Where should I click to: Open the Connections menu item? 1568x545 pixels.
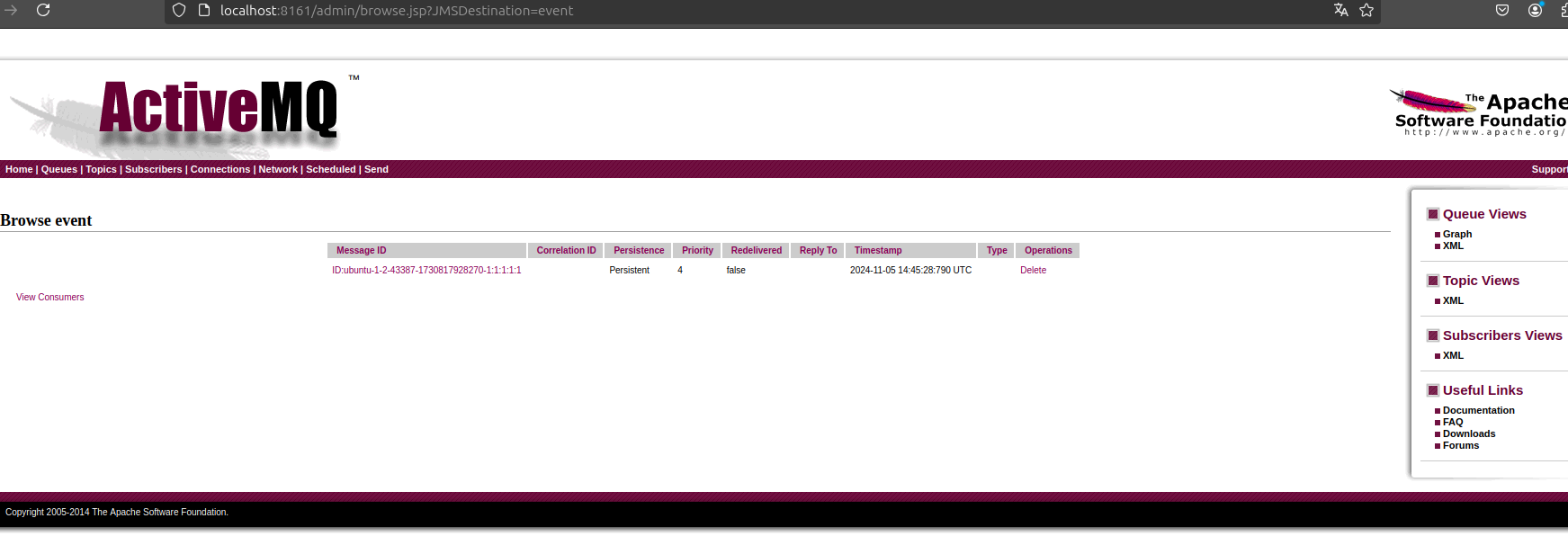(220, 169)
